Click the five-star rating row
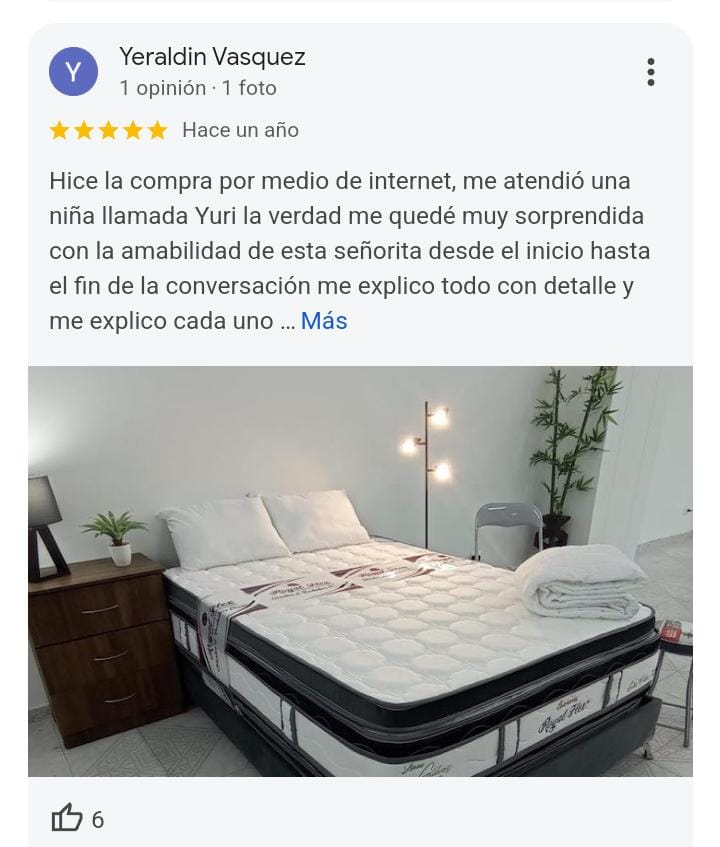 point(109,130)
